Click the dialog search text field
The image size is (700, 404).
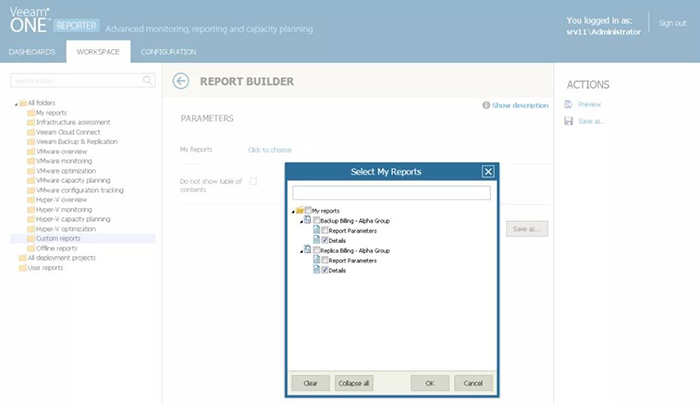391,192
